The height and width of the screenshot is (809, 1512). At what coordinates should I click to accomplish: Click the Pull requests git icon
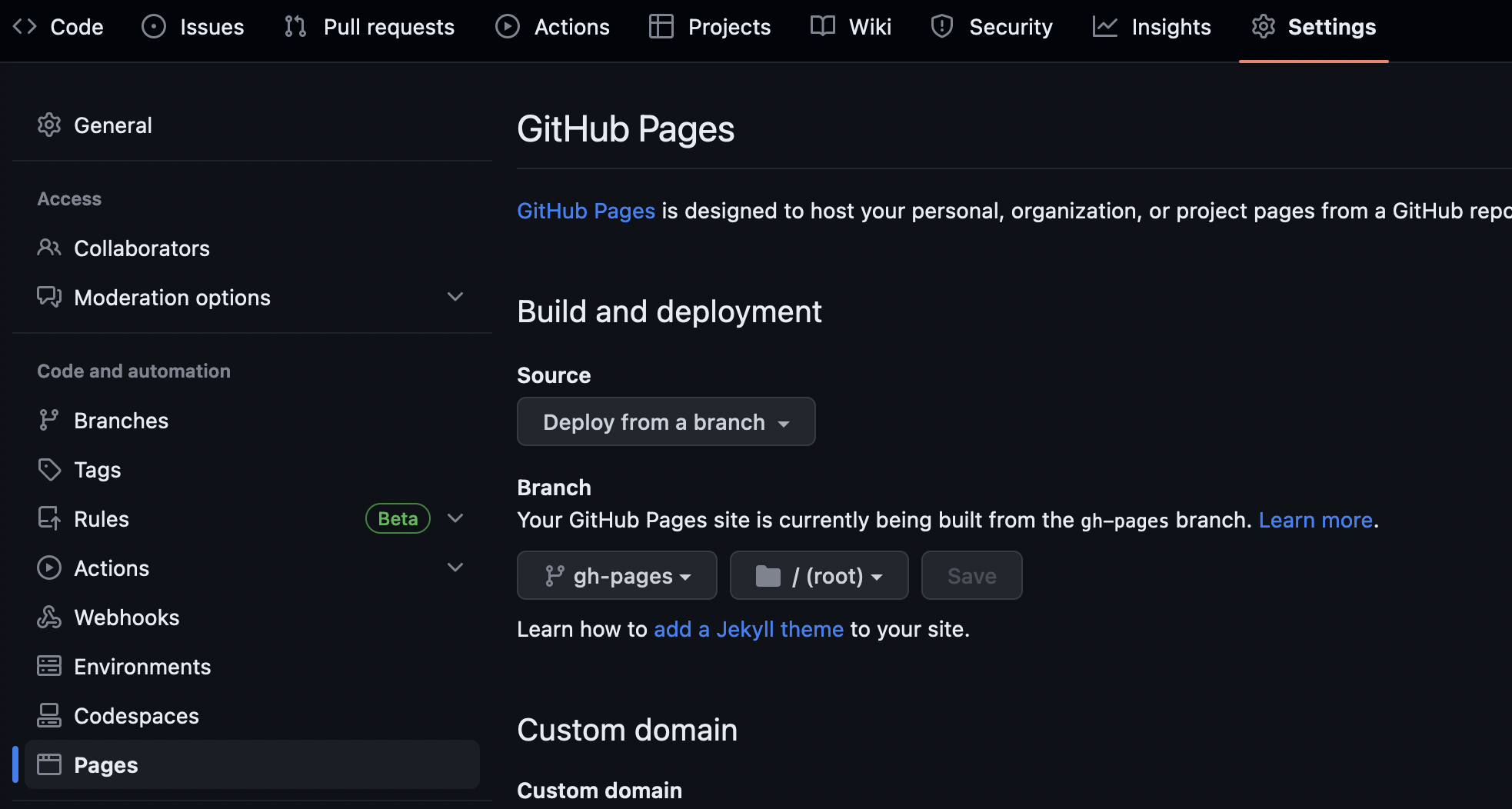295,26
